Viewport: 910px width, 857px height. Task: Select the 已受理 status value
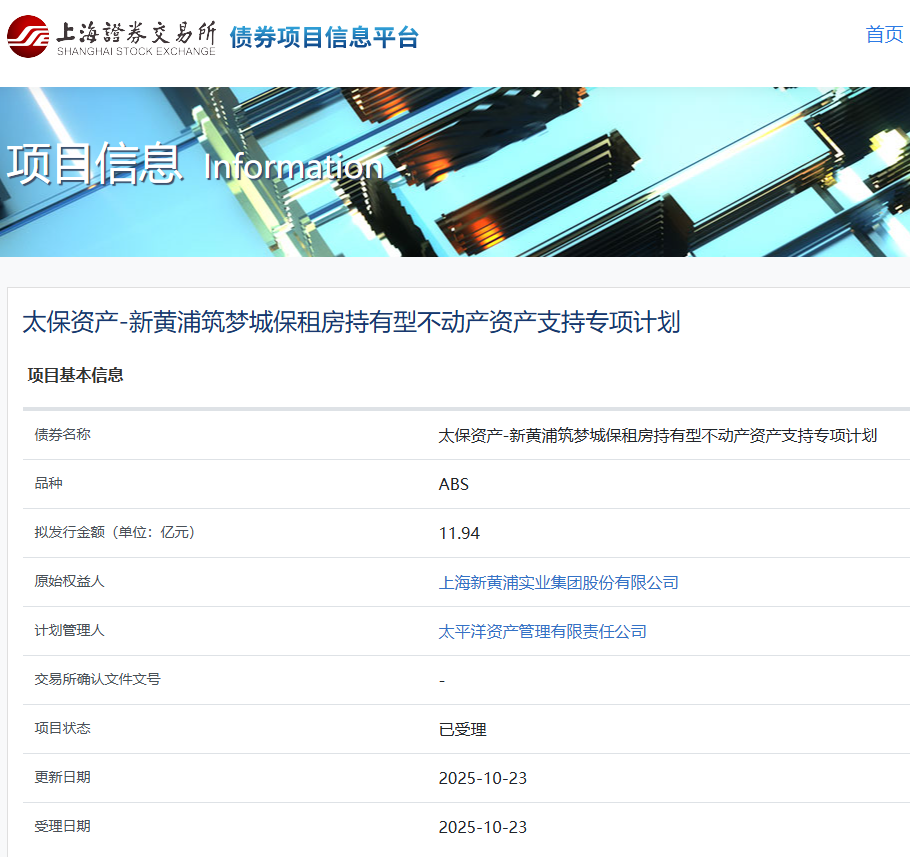pos(462,729)
